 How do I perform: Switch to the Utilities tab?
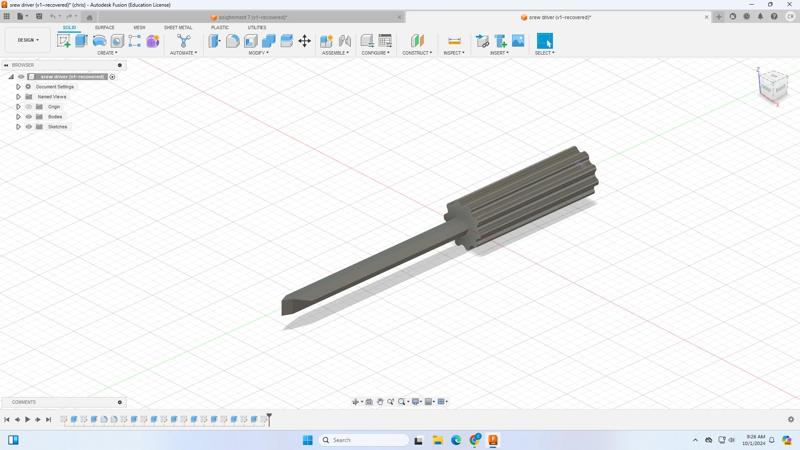(257, 28)
